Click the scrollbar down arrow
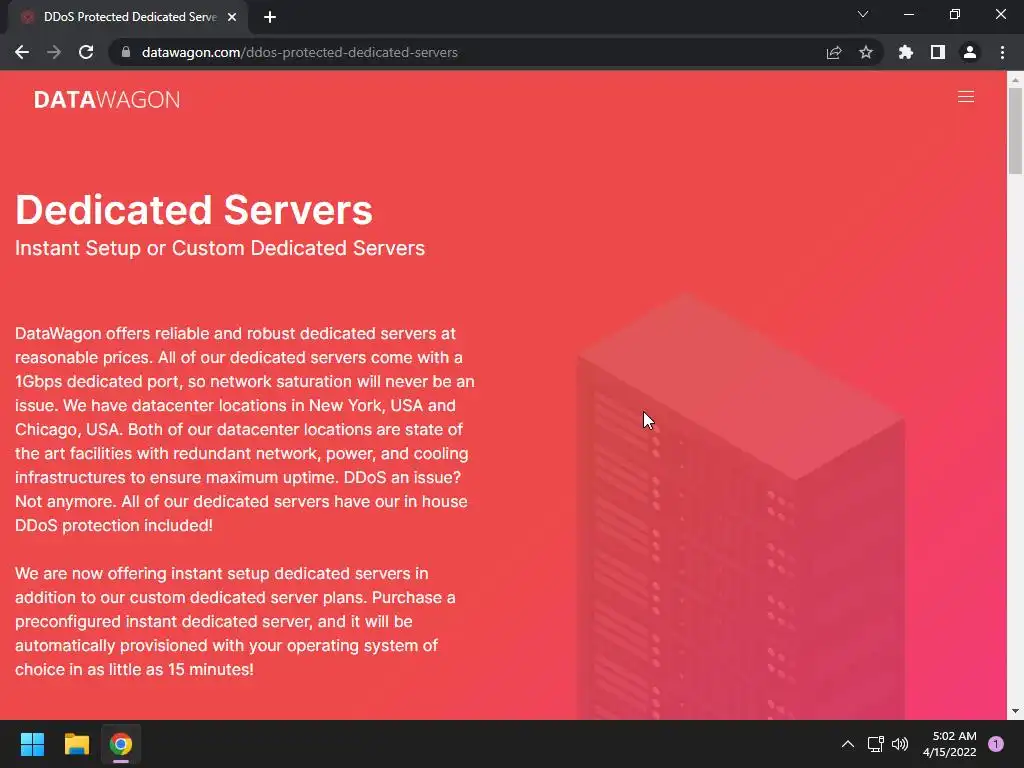The width and height of the screenshot is (1024, 768). coord(1015,711)
